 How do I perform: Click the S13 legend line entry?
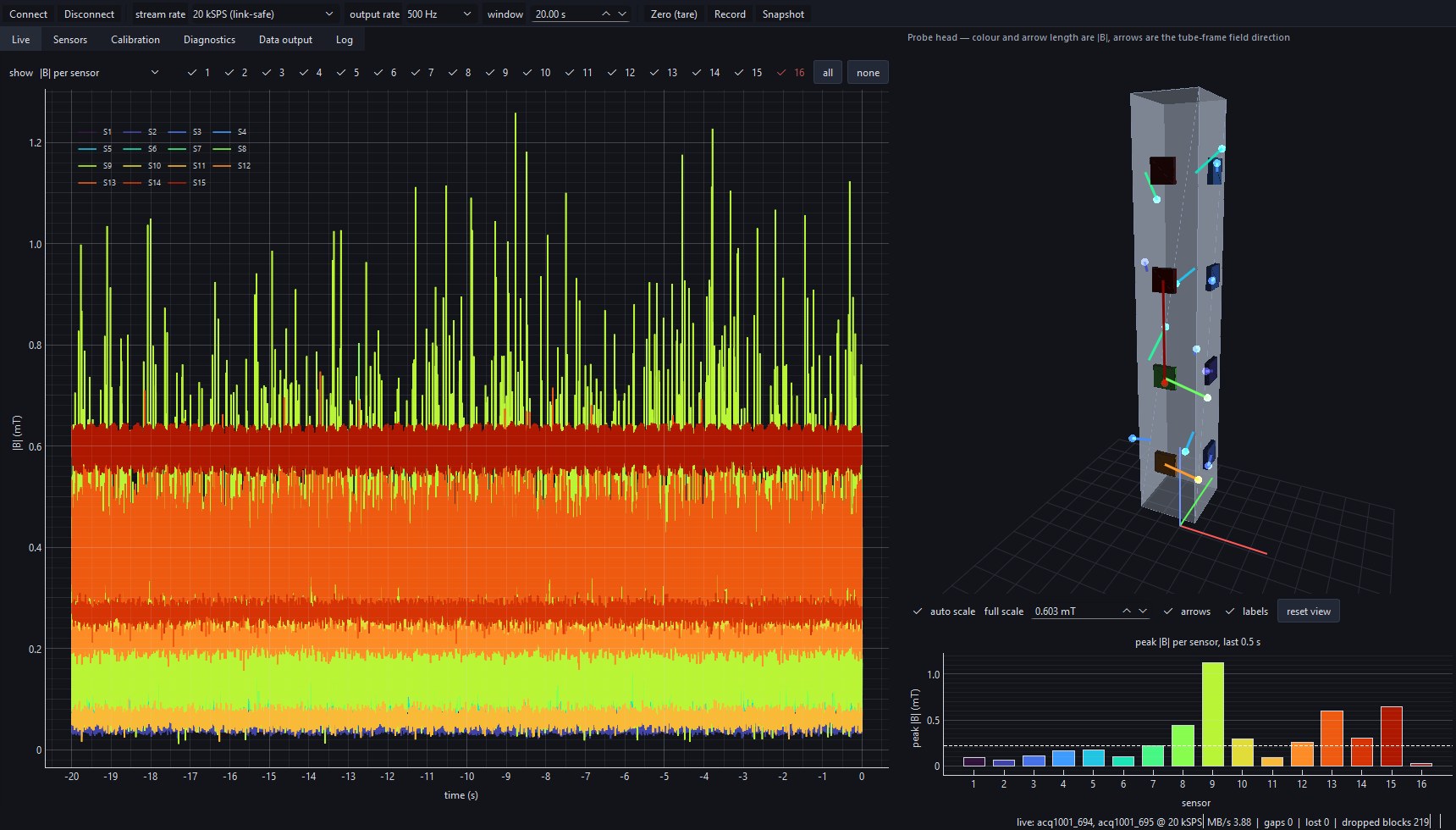97,183
